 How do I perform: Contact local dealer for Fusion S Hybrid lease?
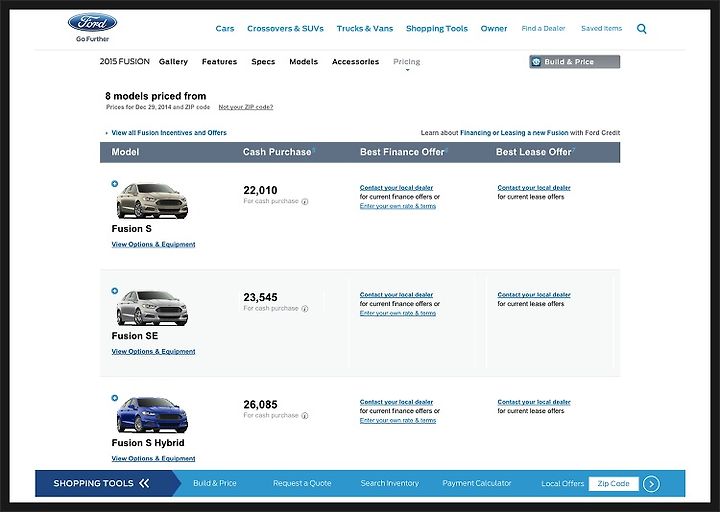[534, 402]
